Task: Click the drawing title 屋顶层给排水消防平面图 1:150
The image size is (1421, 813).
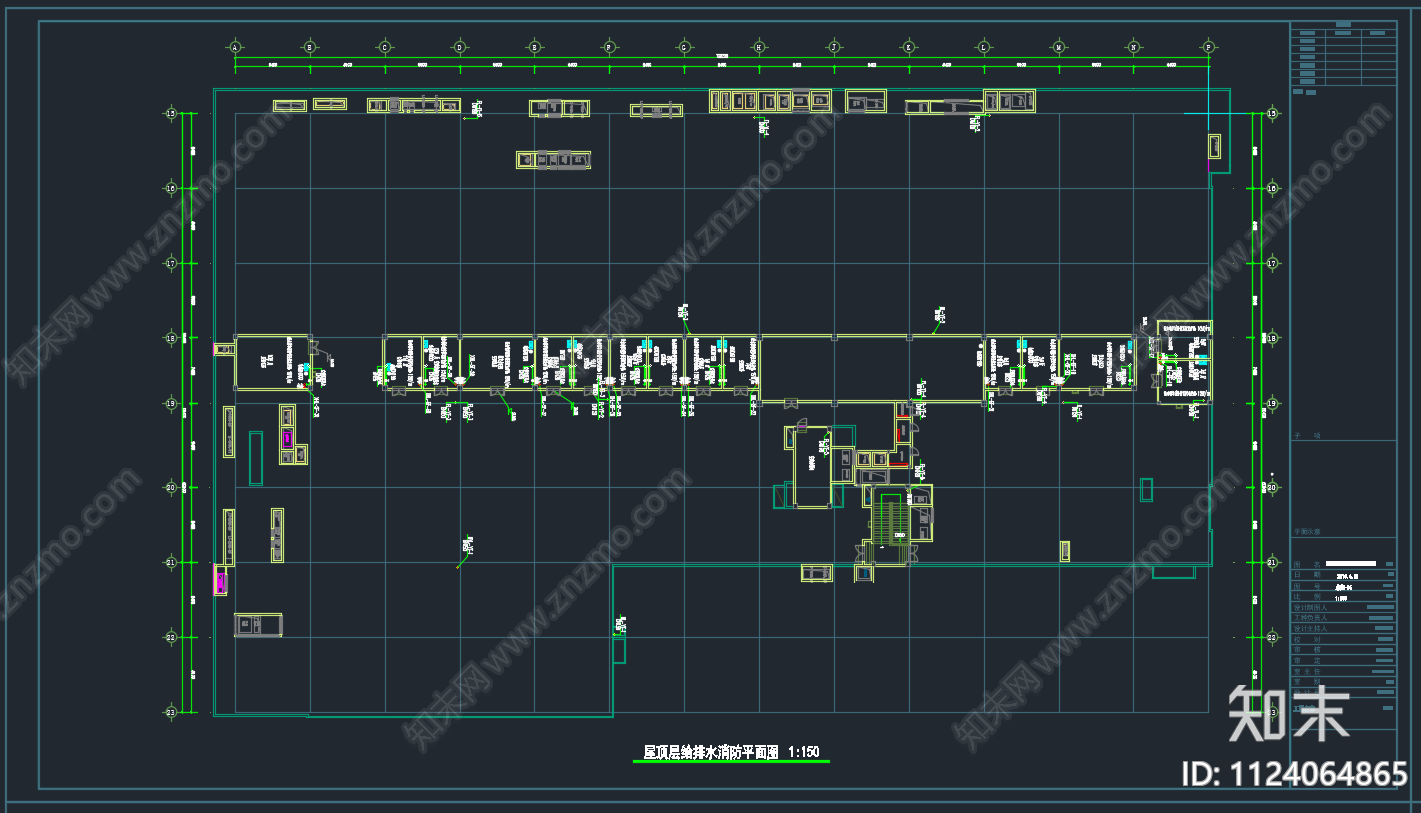Action: click(731, 752)
